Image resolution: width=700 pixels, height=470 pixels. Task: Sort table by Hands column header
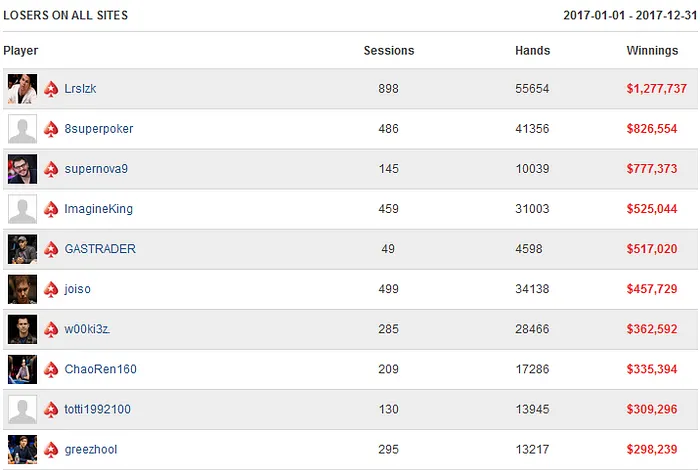point(532,50)
